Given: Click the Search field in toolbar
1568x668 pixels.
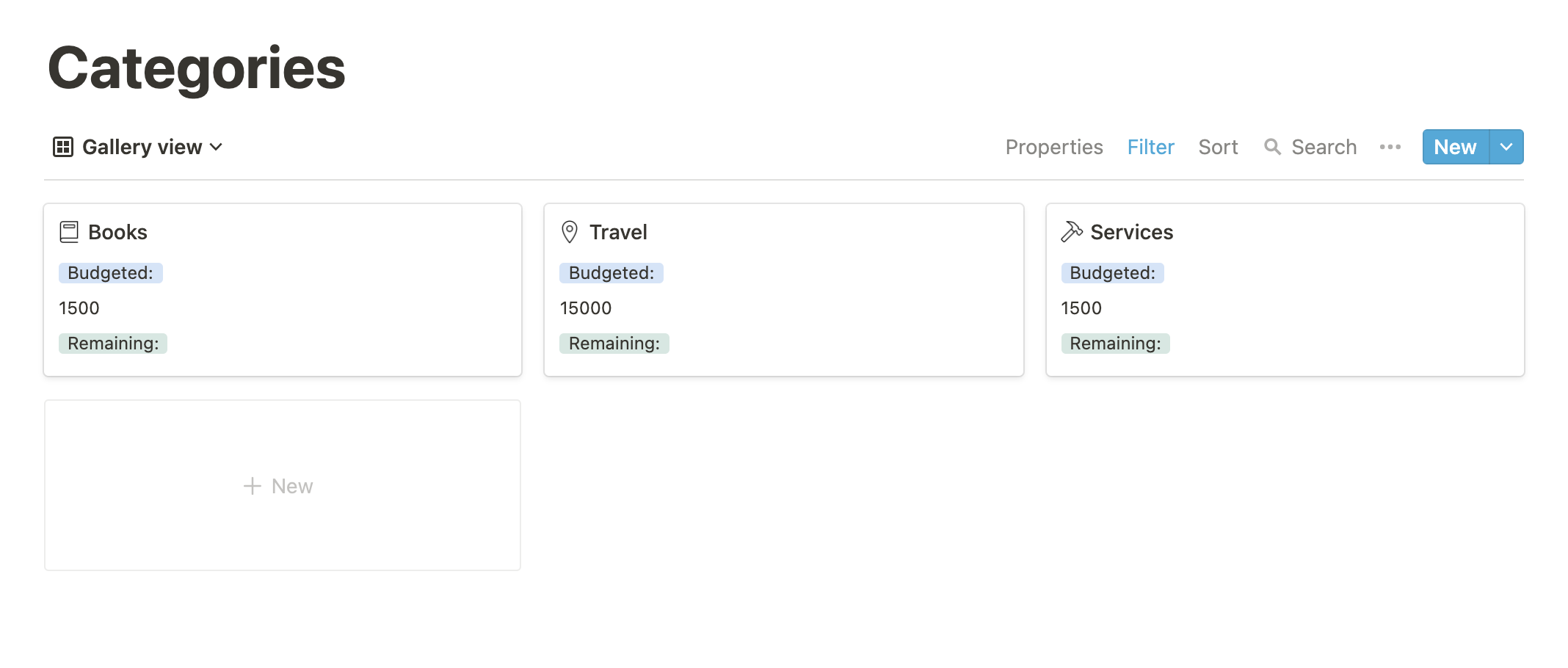Looking at the screenshot, I should pyautogui.click(x=1310, y=147).
